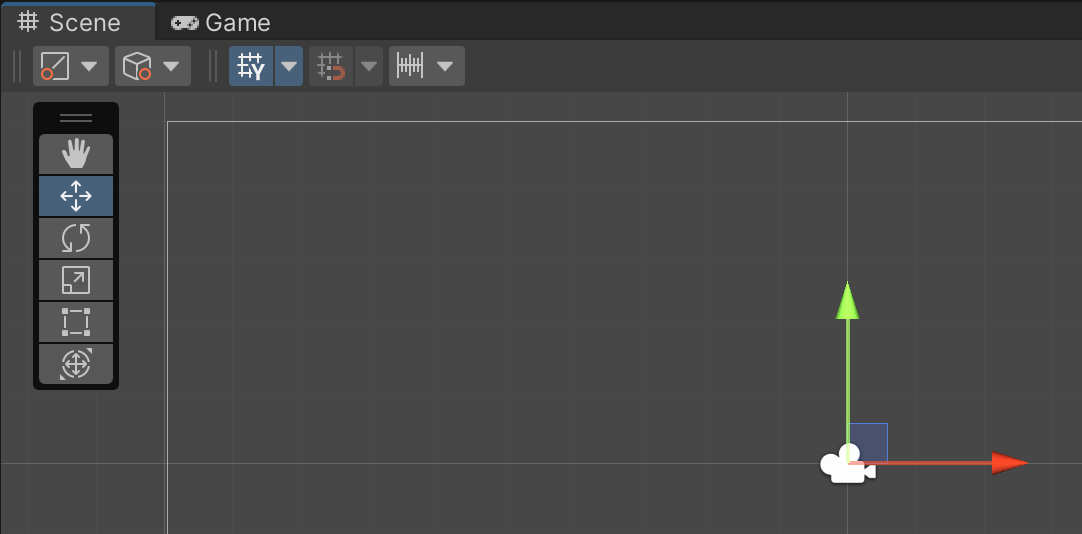Click the tools overlay drag handle
Image resolution: width=1082 pixels, height=534 pixels.
click(76, 118)
